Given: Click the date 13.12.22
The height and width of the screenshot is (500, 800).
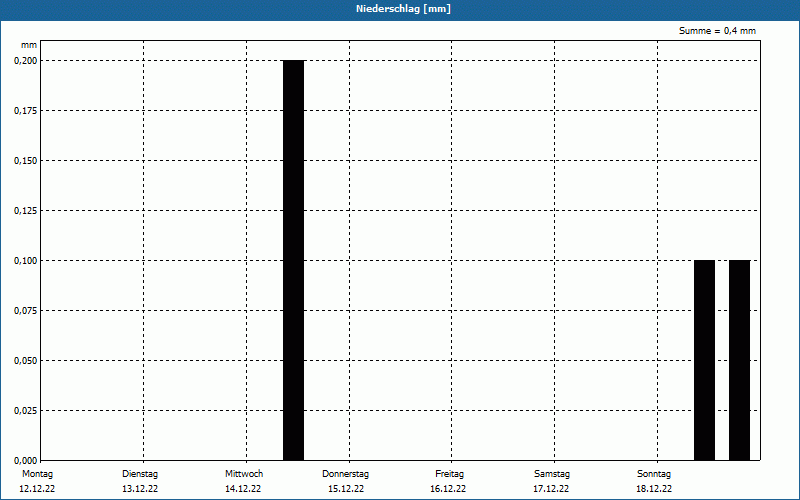Looking at the screenshot, I should coord(140,489).
